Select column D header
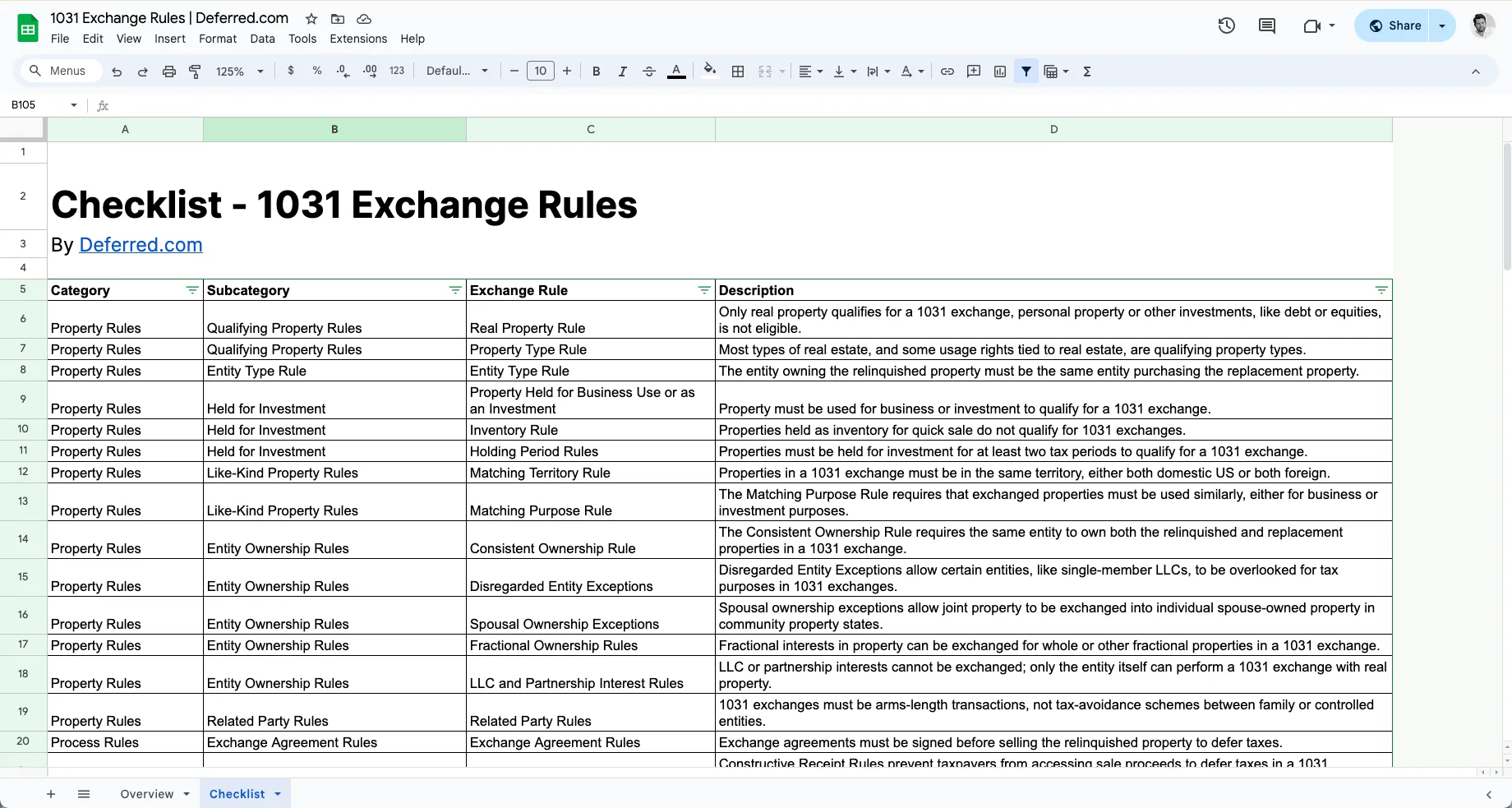The width and height of the screenshot is (1512, 808). click(x=1053, y=129)
